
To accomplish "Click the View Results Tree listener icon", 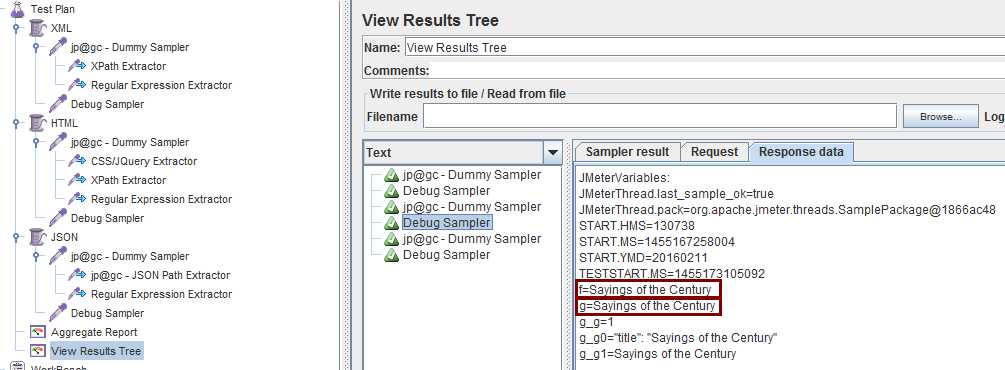I will coord(38,351).
